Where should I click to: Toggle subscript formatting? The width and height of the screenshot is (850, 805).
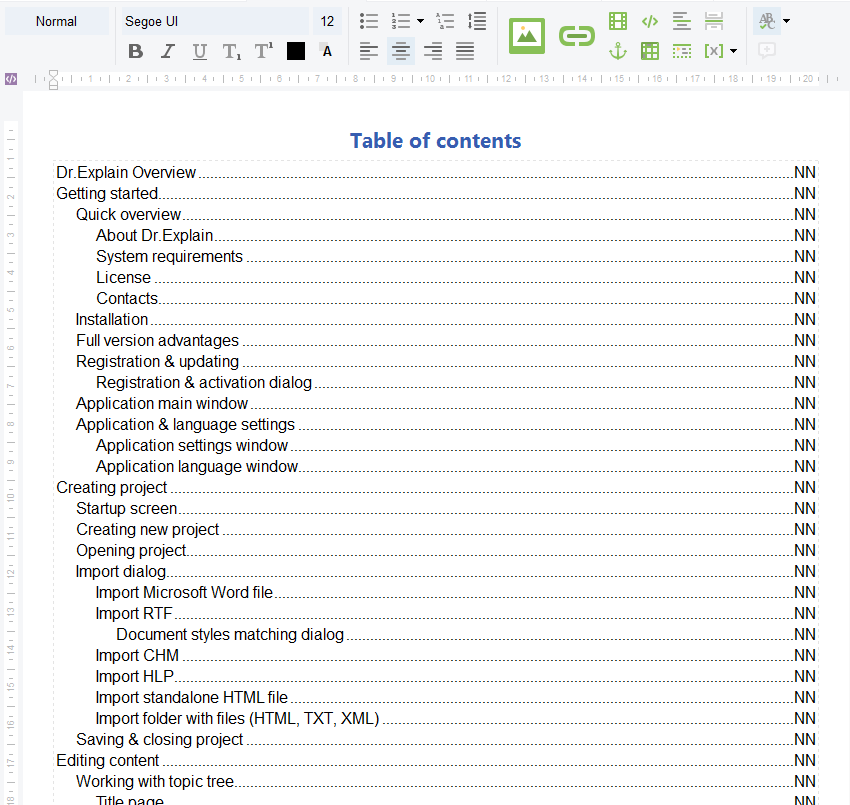pyautogui.click(x=231, y=51)
